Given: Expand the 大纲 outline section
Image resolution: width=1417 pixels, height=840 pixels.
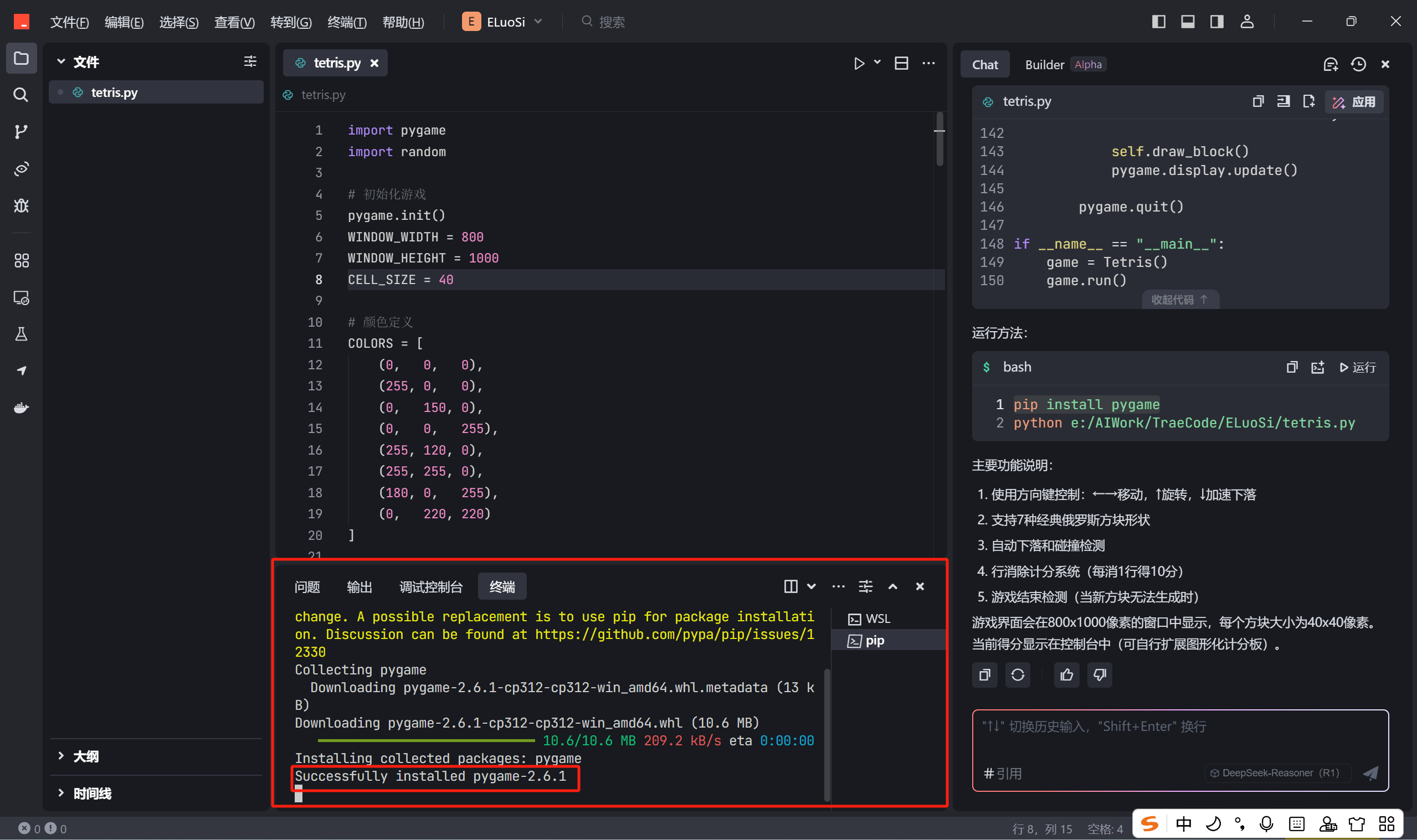Looking at the screenshot, I should (x=85, y=756).
